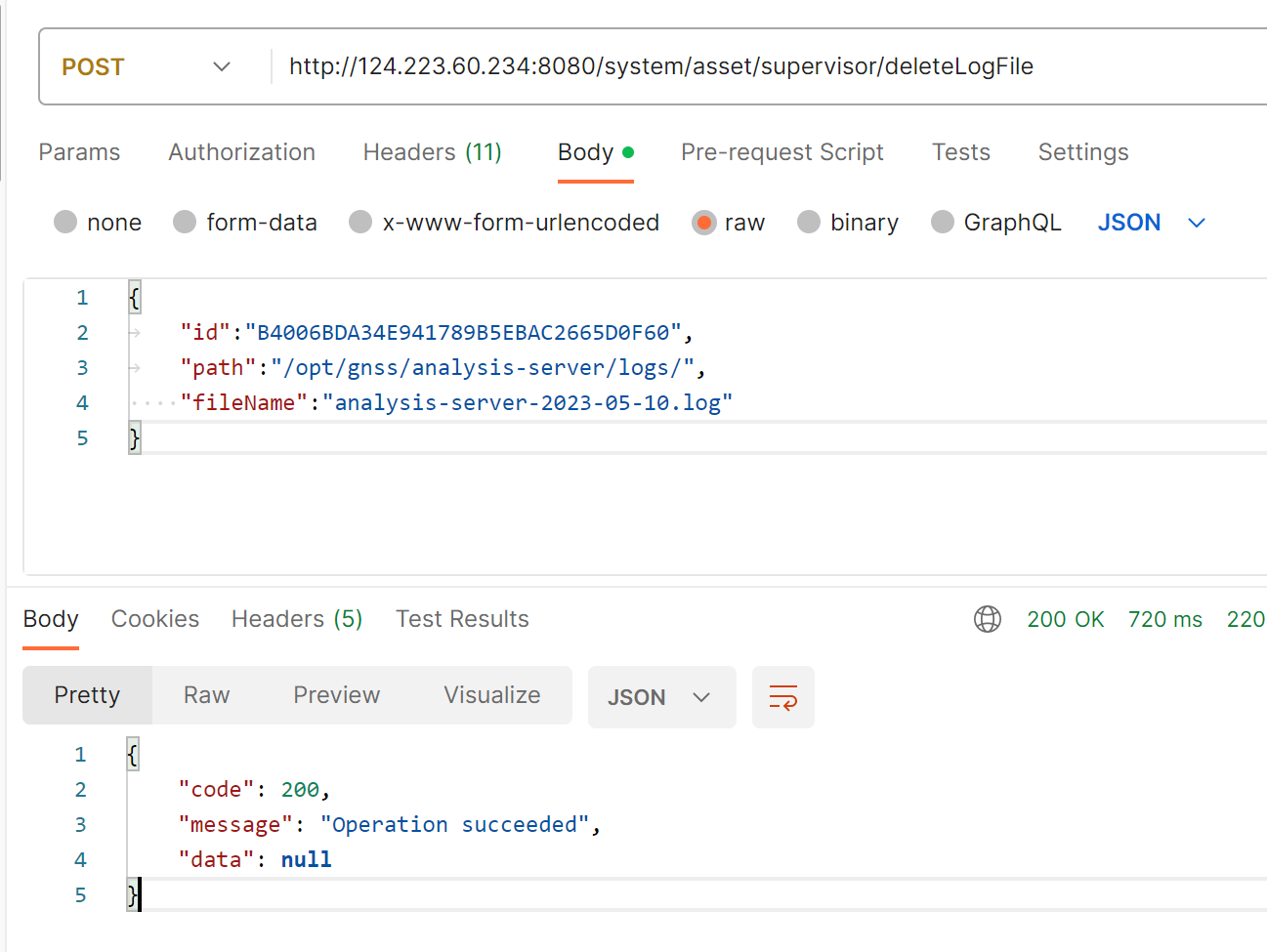Click the globe network icon
The height and width of the screenshot is (952, 1267).
tap(988, 619)
